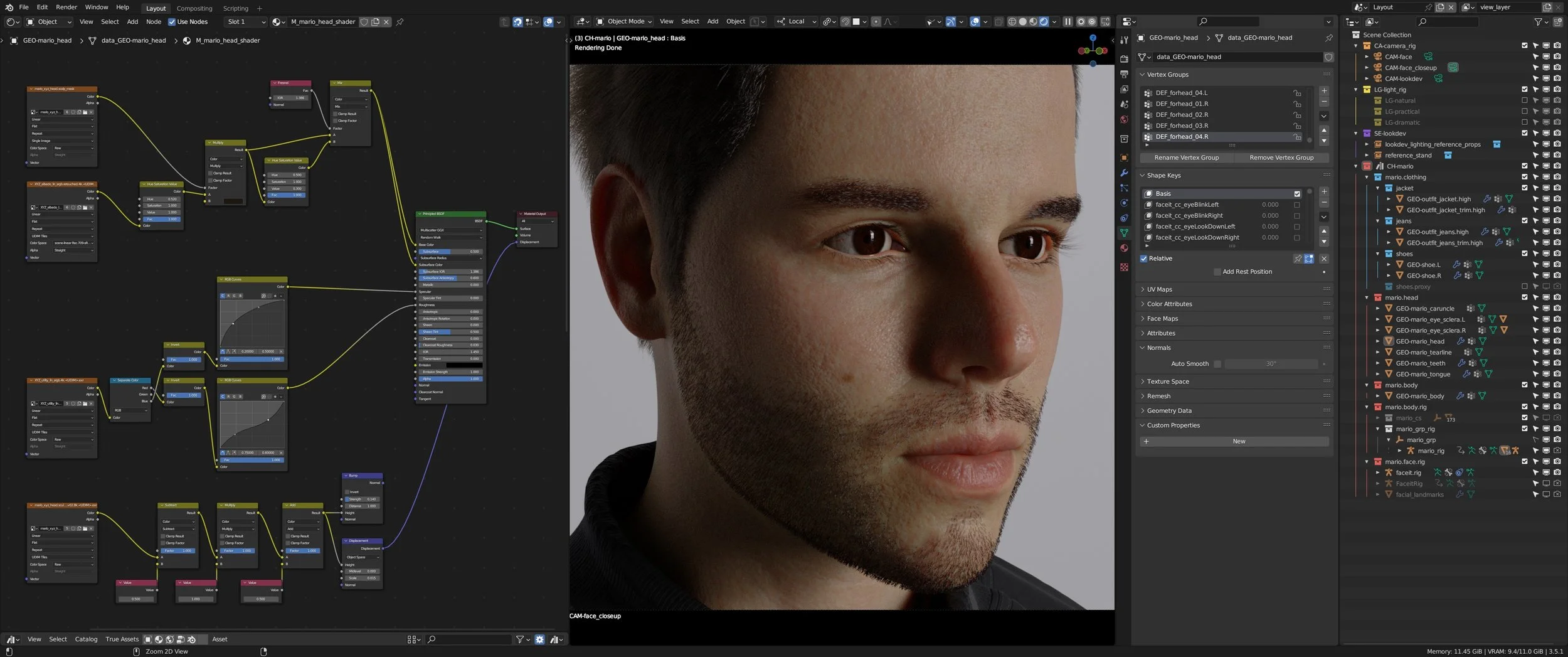The width and height of the screenshot is (1568, 657).
Task: Open the Object properties tab icon
Action: click(1124, 158)
